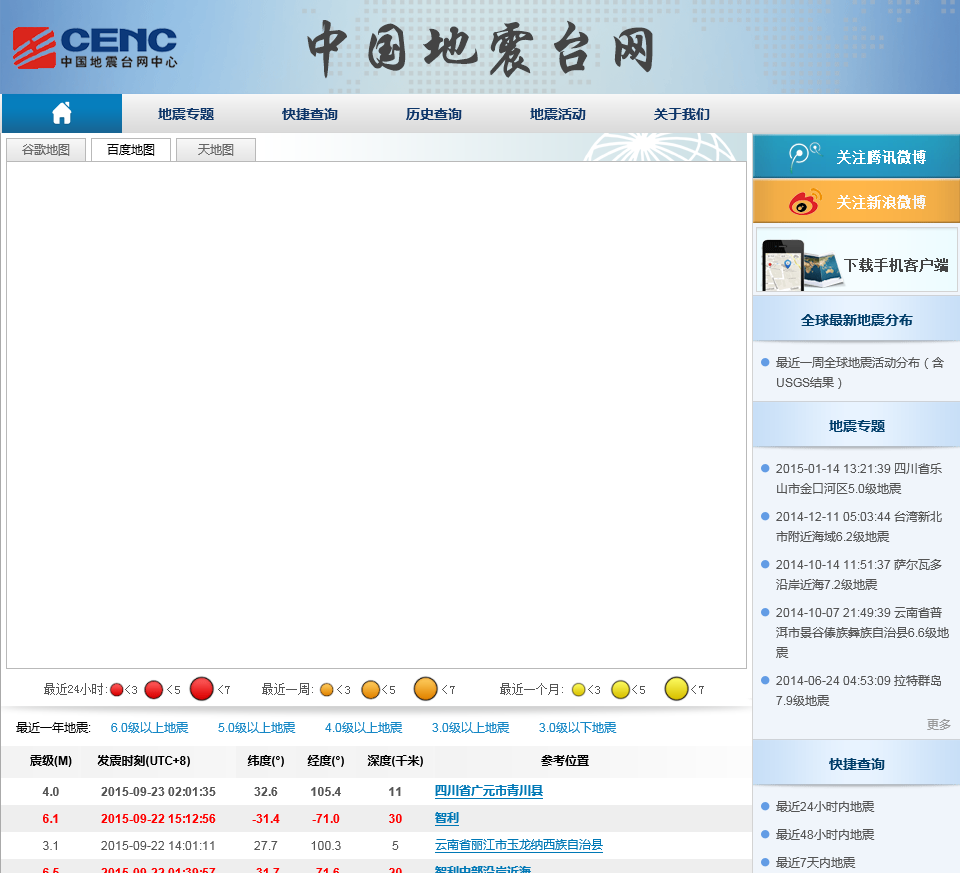The image size is (960, 873).
Task: Click the time cell 2015-09-23 02:01:35
Action: pos(158,791)
